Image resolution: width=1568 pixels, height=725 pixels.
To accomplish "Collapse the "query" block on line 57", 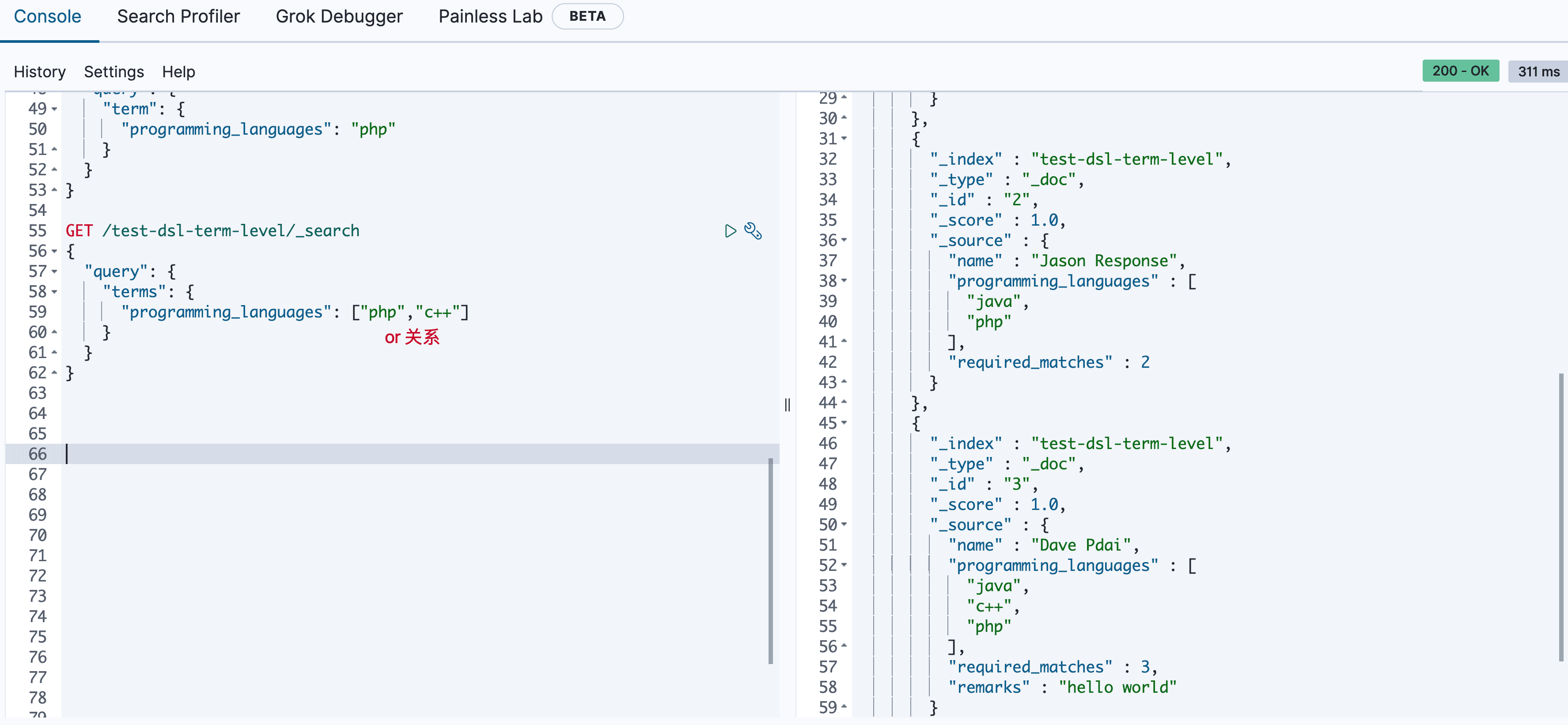I will coord(55,272).
